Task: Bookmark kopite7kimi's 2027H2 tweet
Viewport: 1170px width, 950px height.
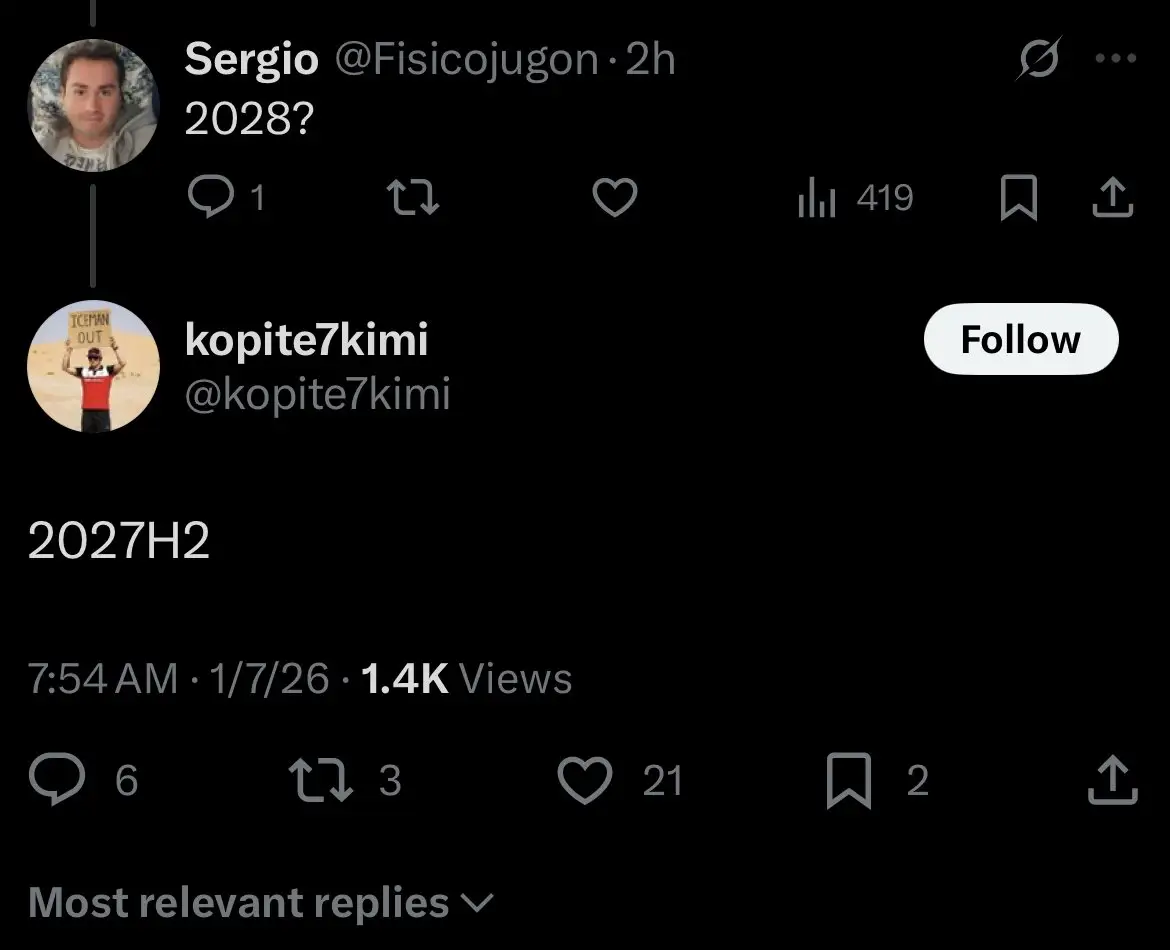Action: point(847,780)
